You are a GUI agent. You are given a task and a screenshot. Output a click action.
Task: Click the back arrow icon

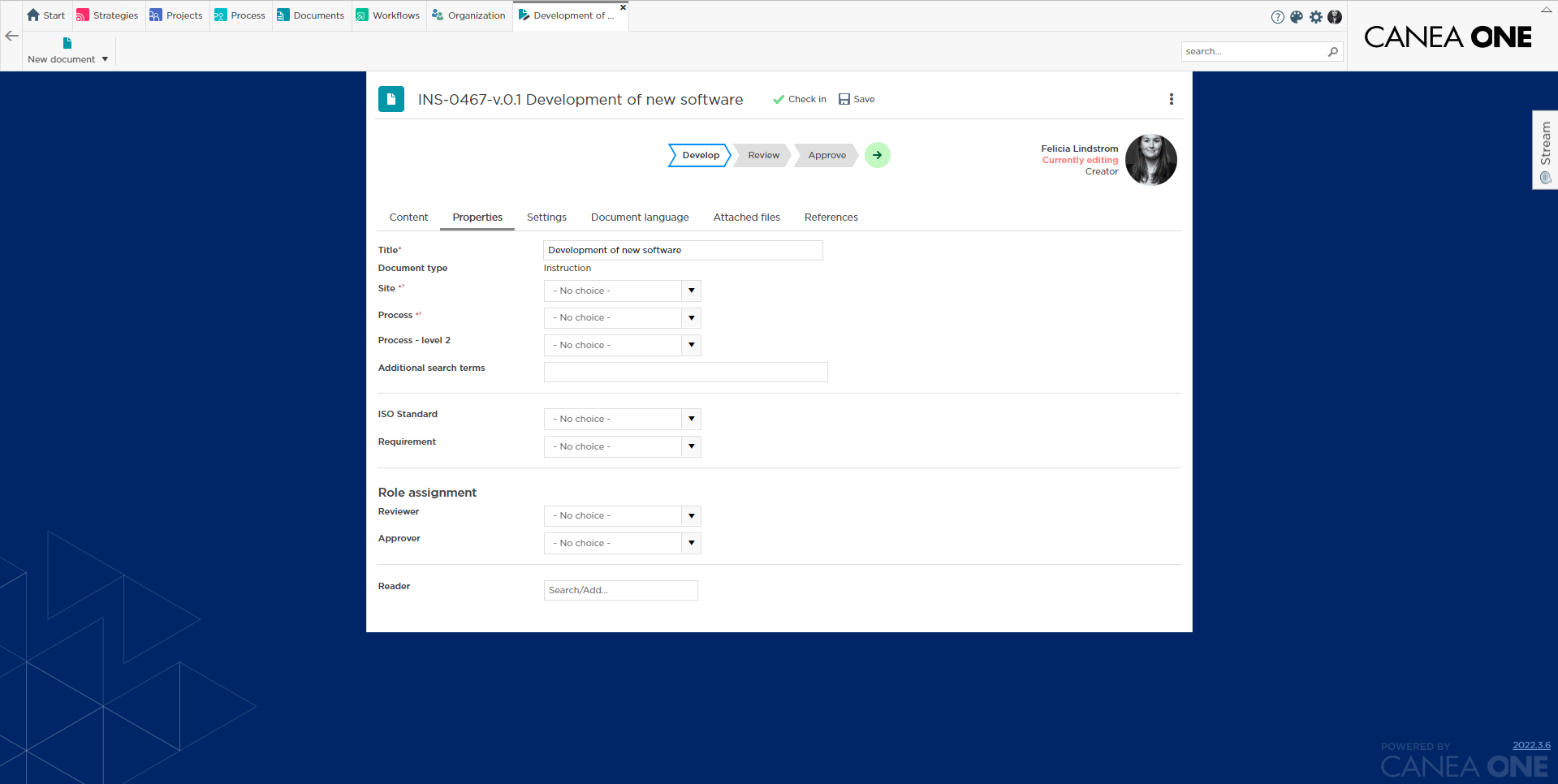tap(11, 36)
